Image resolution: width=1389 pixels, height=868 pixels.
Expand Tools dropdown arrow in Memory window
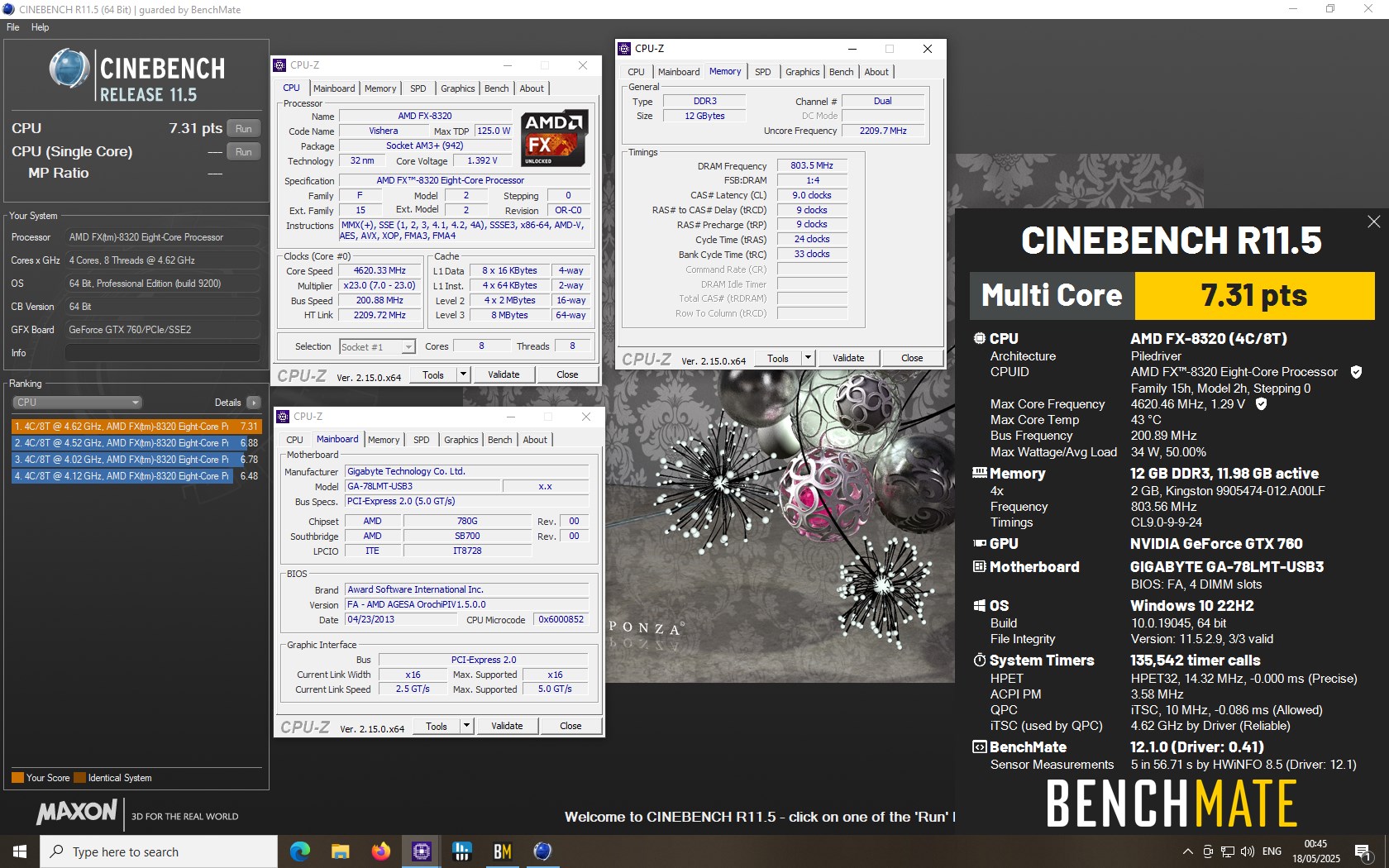[808, 358]
